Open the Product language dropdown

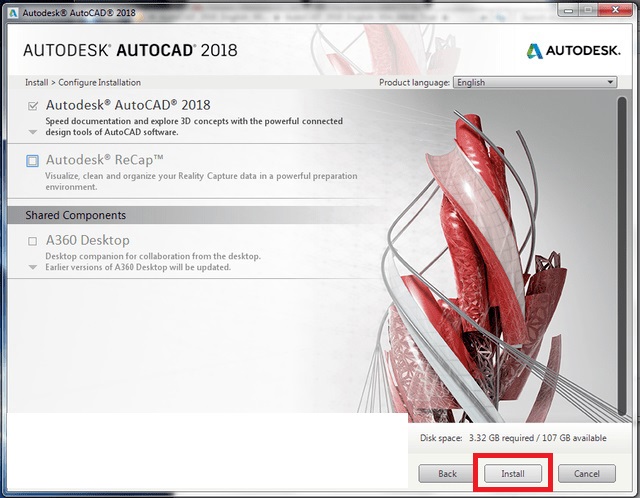point(535,82)
